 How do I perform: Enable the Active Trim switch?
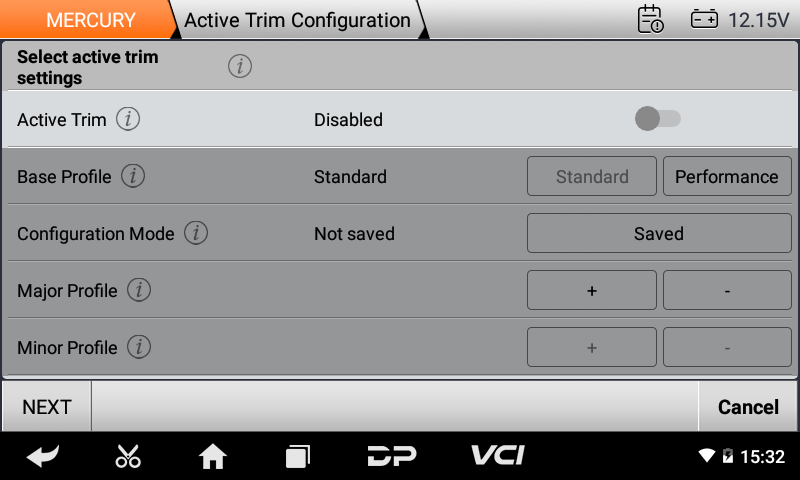coord(657,120)
